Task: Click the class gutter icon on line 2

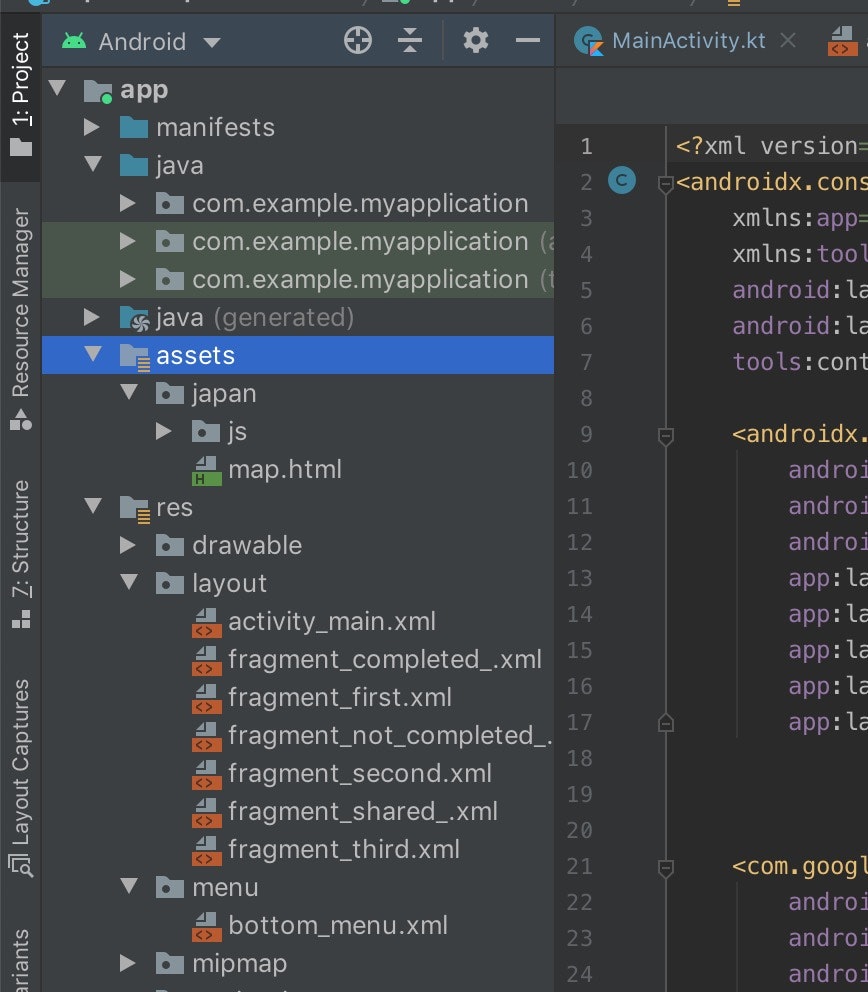Action: coord(621,181)
